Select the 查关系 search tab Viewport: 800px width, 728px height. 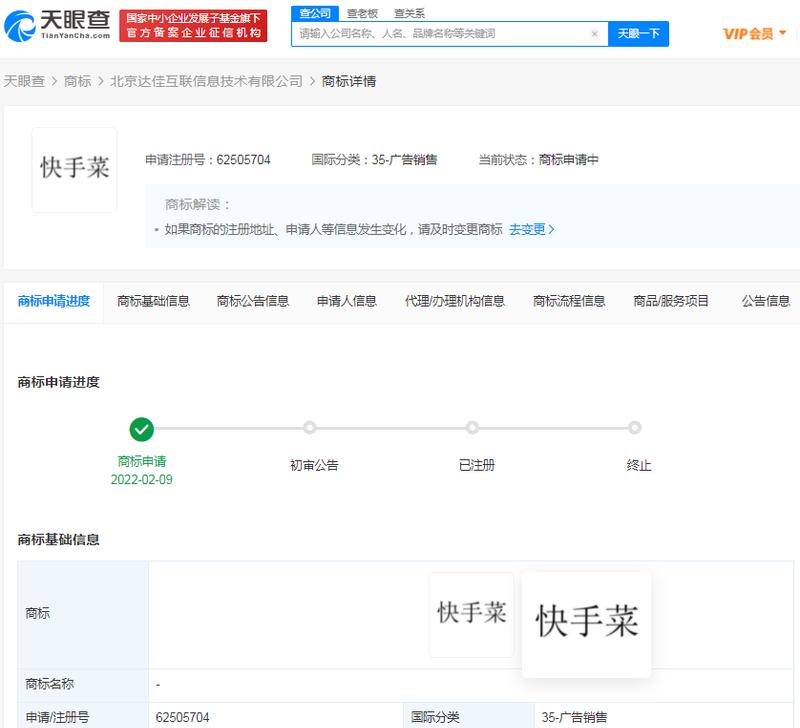click(409, 13)
